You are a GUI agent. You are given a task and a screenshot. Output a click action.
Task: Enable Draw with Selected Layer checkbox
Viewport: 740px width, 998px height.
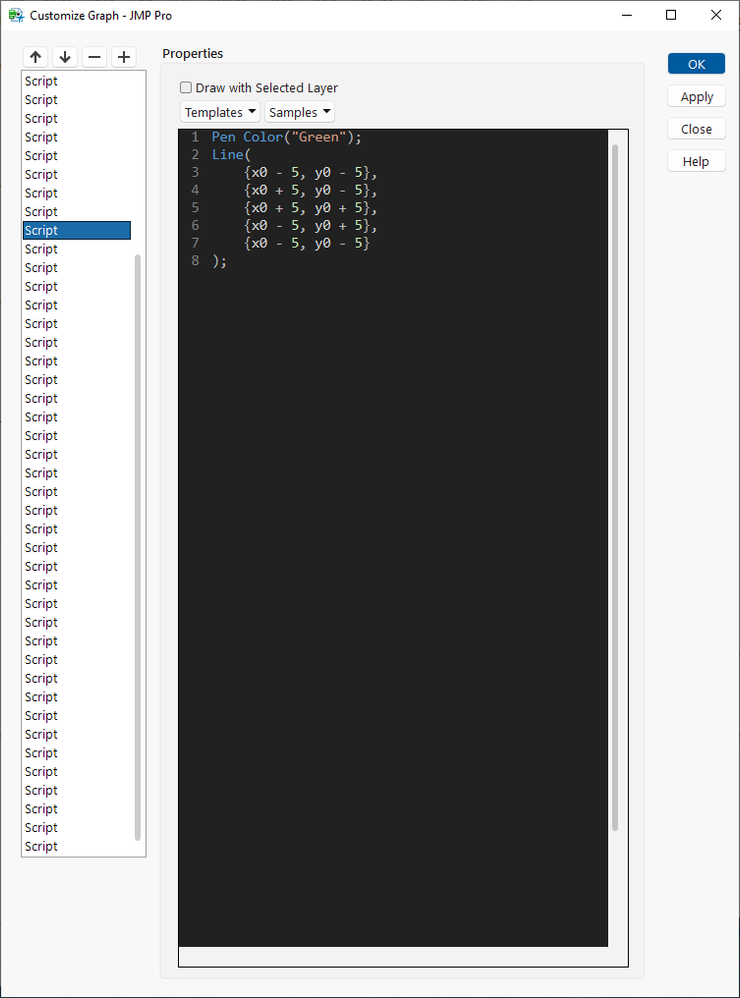[186, 88]
